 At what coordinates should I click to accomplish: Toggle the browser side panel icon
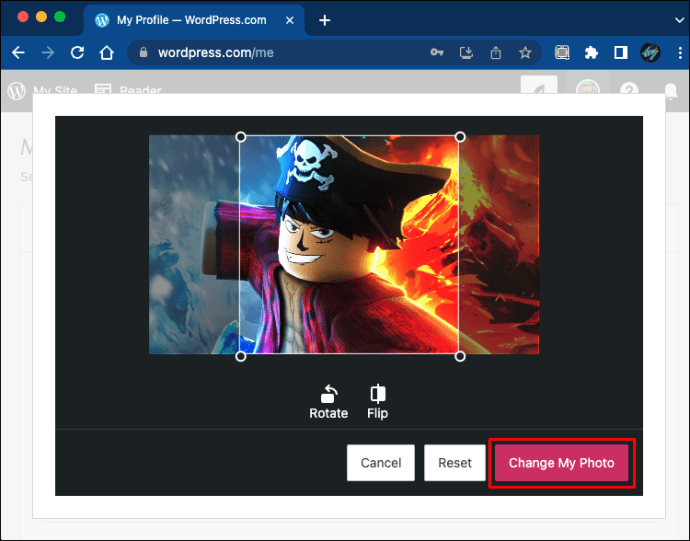[x=620, y=53]
